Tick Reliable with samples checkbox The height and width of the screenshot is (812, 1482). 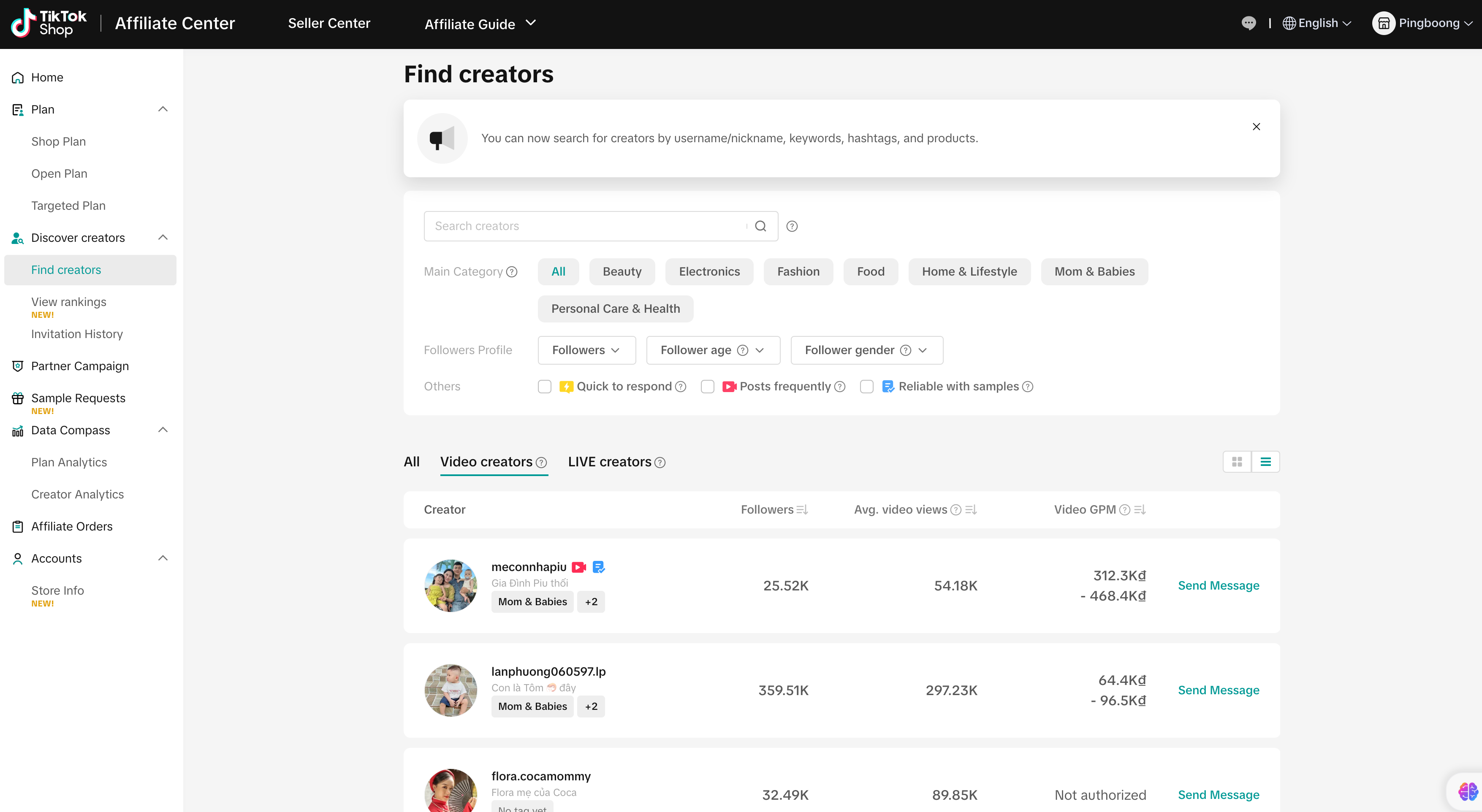pos(866,387)
